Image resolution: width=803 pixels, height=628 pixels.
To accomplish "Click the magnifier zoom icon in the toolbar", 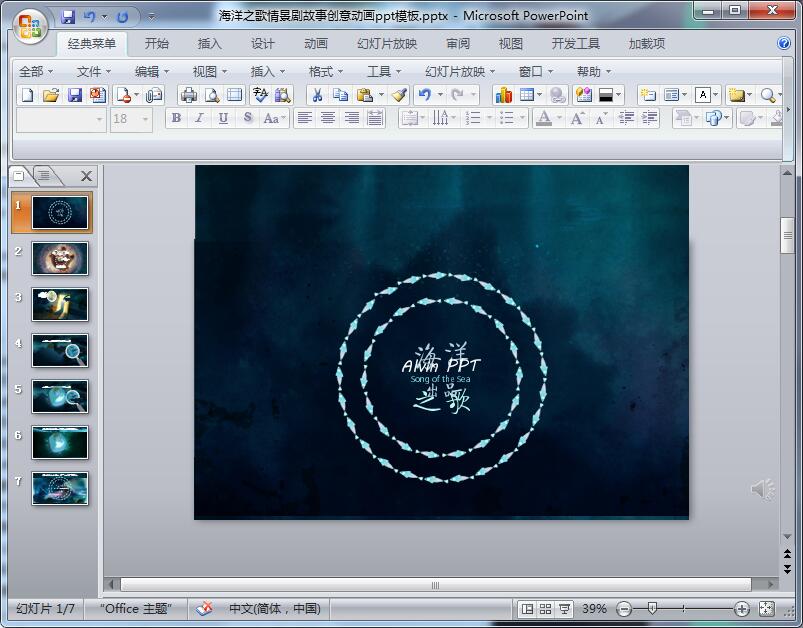I will 767,95.
